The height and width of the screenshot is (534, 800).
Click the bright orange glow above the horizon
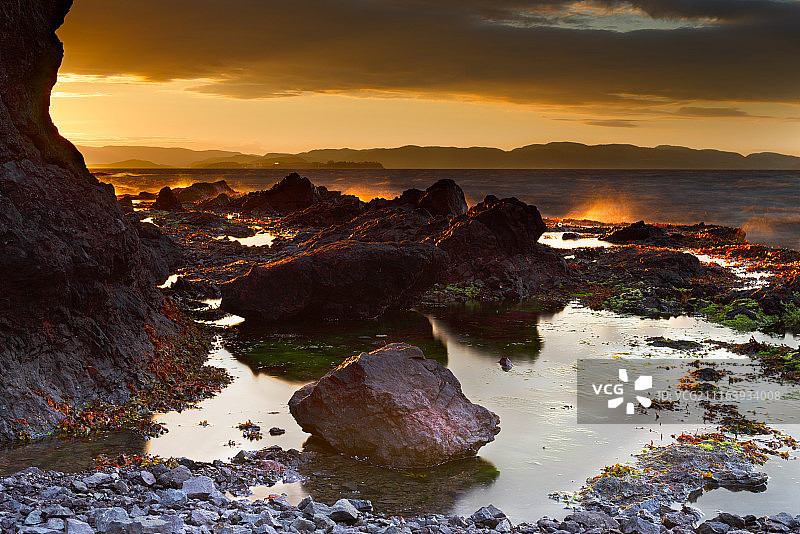300,120
